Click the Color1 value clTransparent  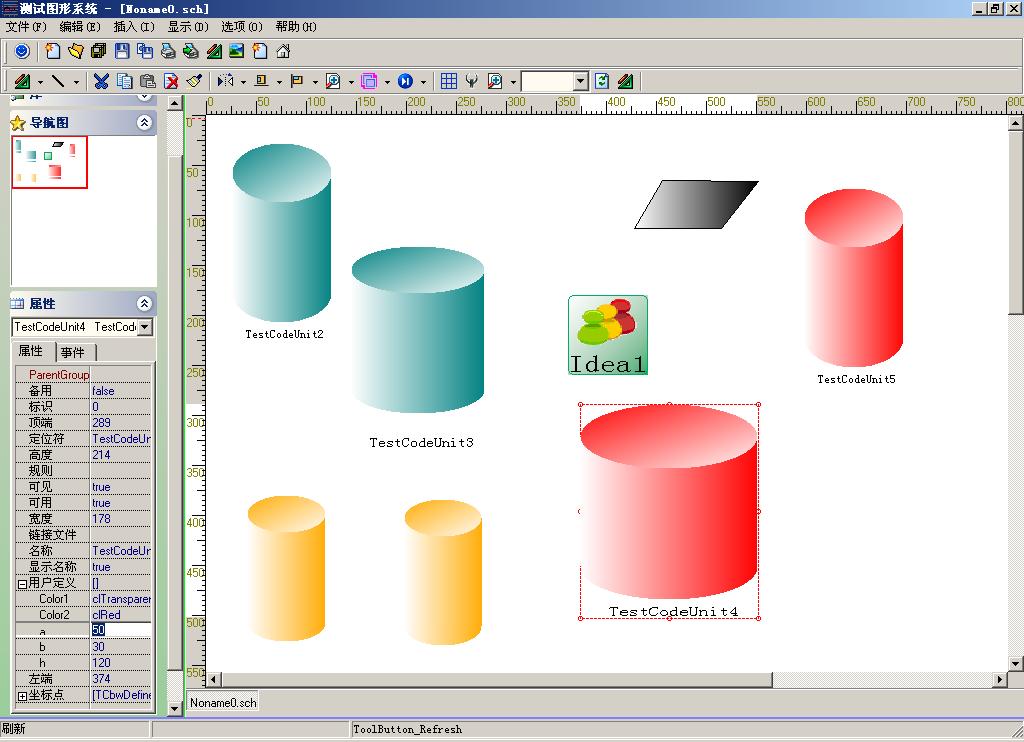pos(121,599)
